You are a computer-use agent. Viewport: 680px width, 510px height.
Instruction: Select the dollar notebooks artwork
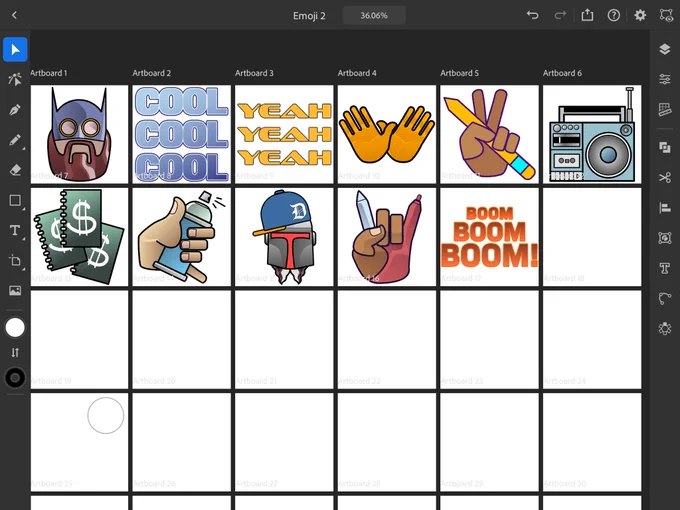79,237
